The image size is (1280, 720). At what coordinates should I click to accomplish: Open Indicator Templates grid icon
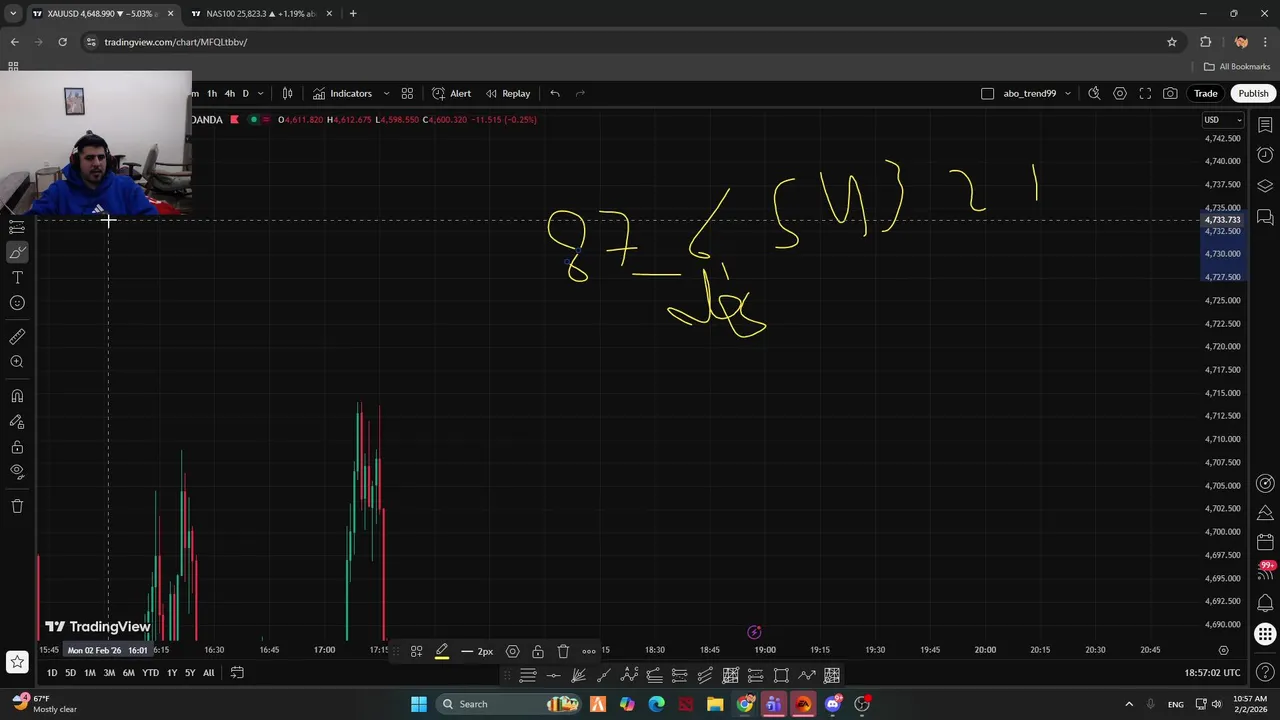pyautogui.click(x=407, y=93)
